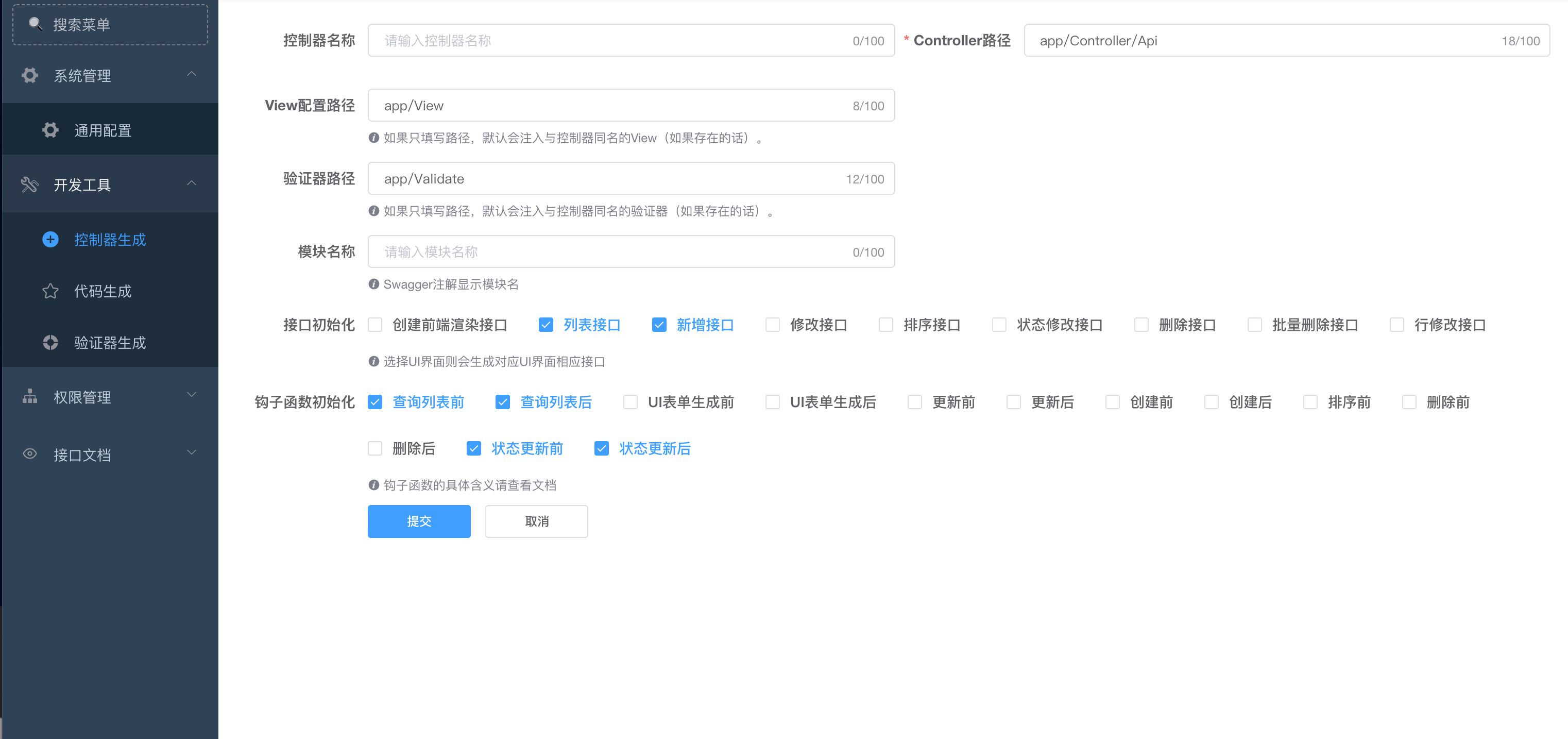The height and width of the screenshot is (739, 1568).
Task: Expand the 接口文档 menu chevron
Action: click(192, 452)
